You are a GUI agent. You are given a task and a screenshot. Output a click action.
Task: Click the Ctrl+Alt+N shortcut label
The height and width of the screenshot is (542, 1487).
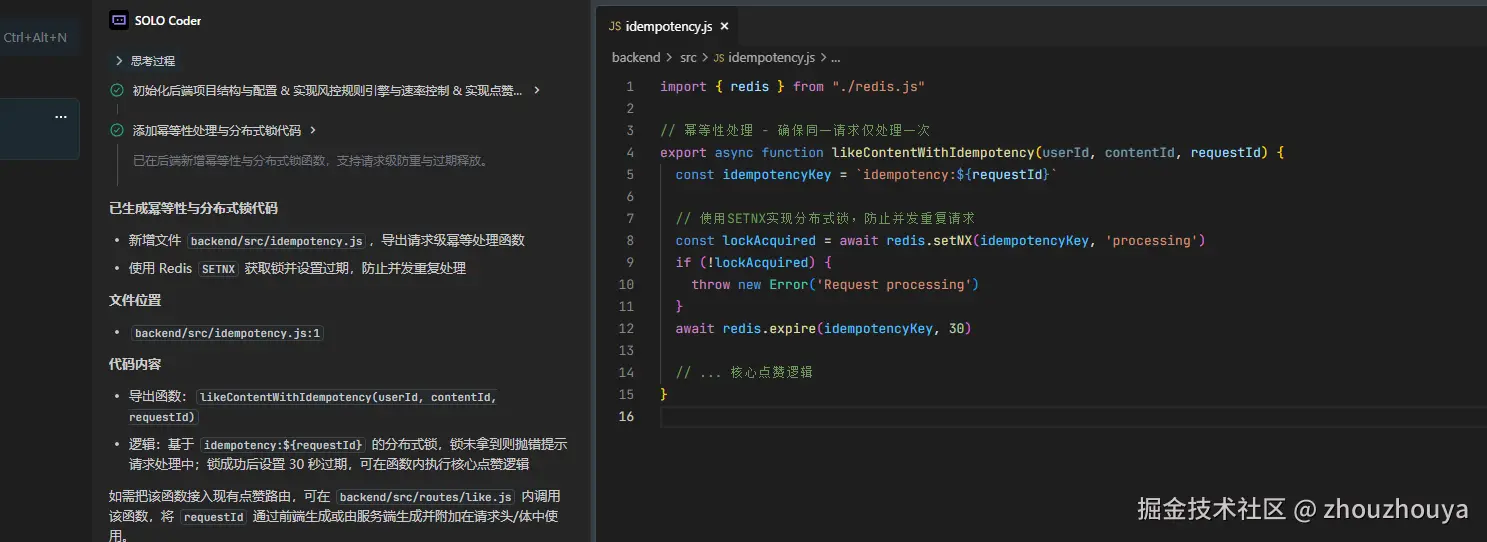[35, 38]
